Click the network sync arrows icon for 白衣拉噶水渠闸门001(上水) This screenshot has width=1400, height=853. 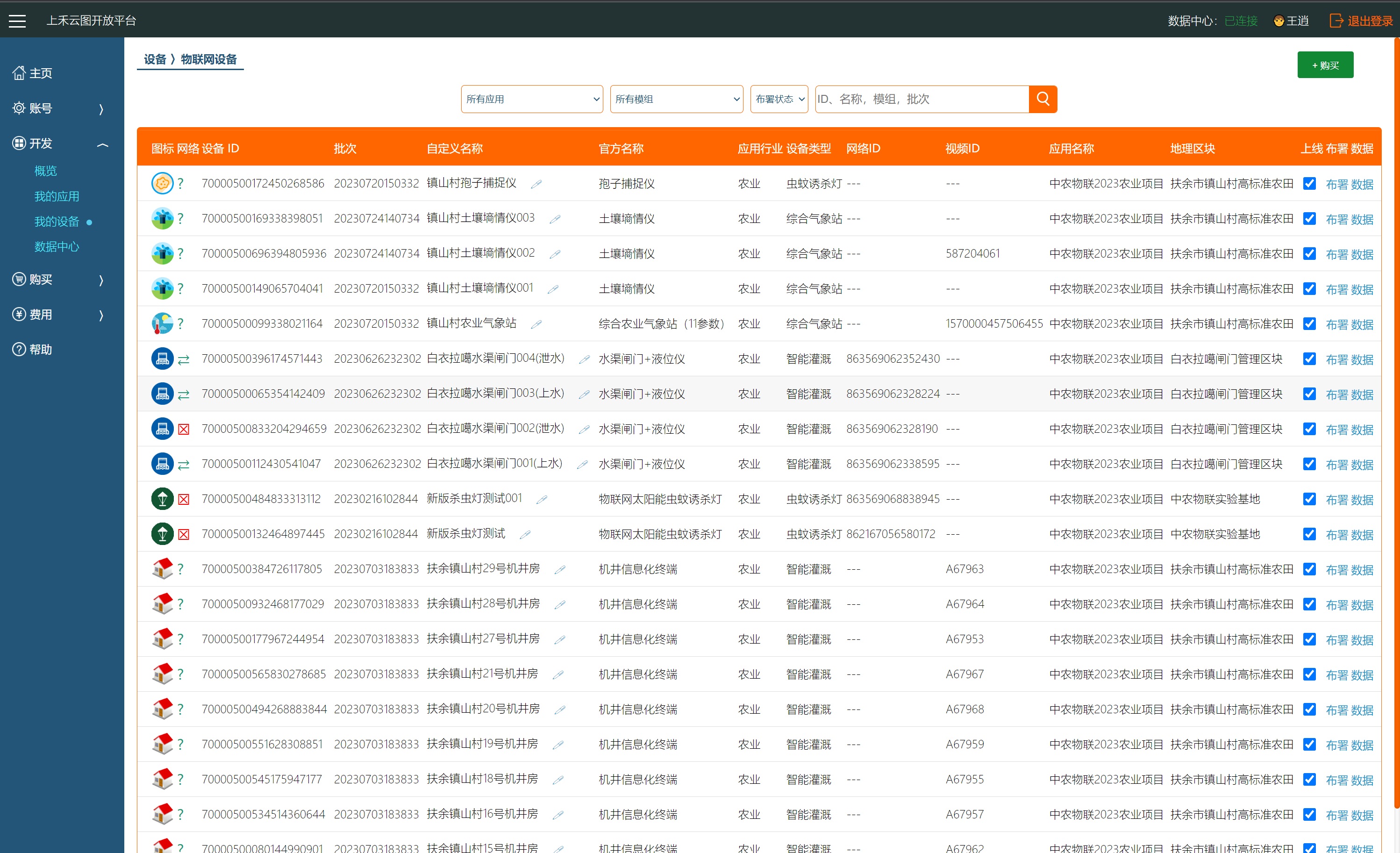(x=184, y=465)
